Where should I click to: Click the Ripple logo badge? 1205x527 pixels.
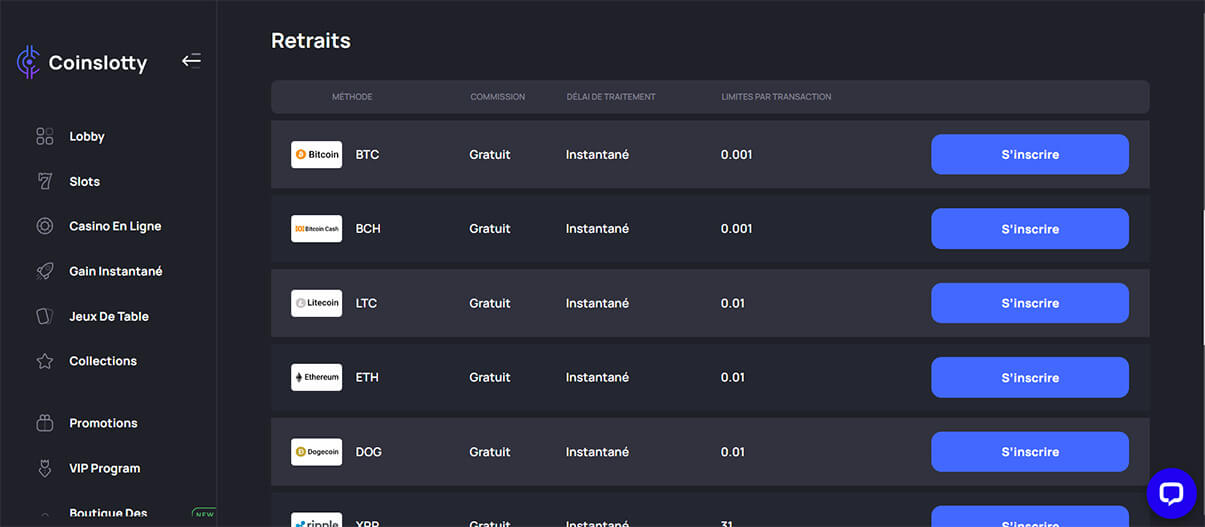pyautogui.click(x=316, y=520)
